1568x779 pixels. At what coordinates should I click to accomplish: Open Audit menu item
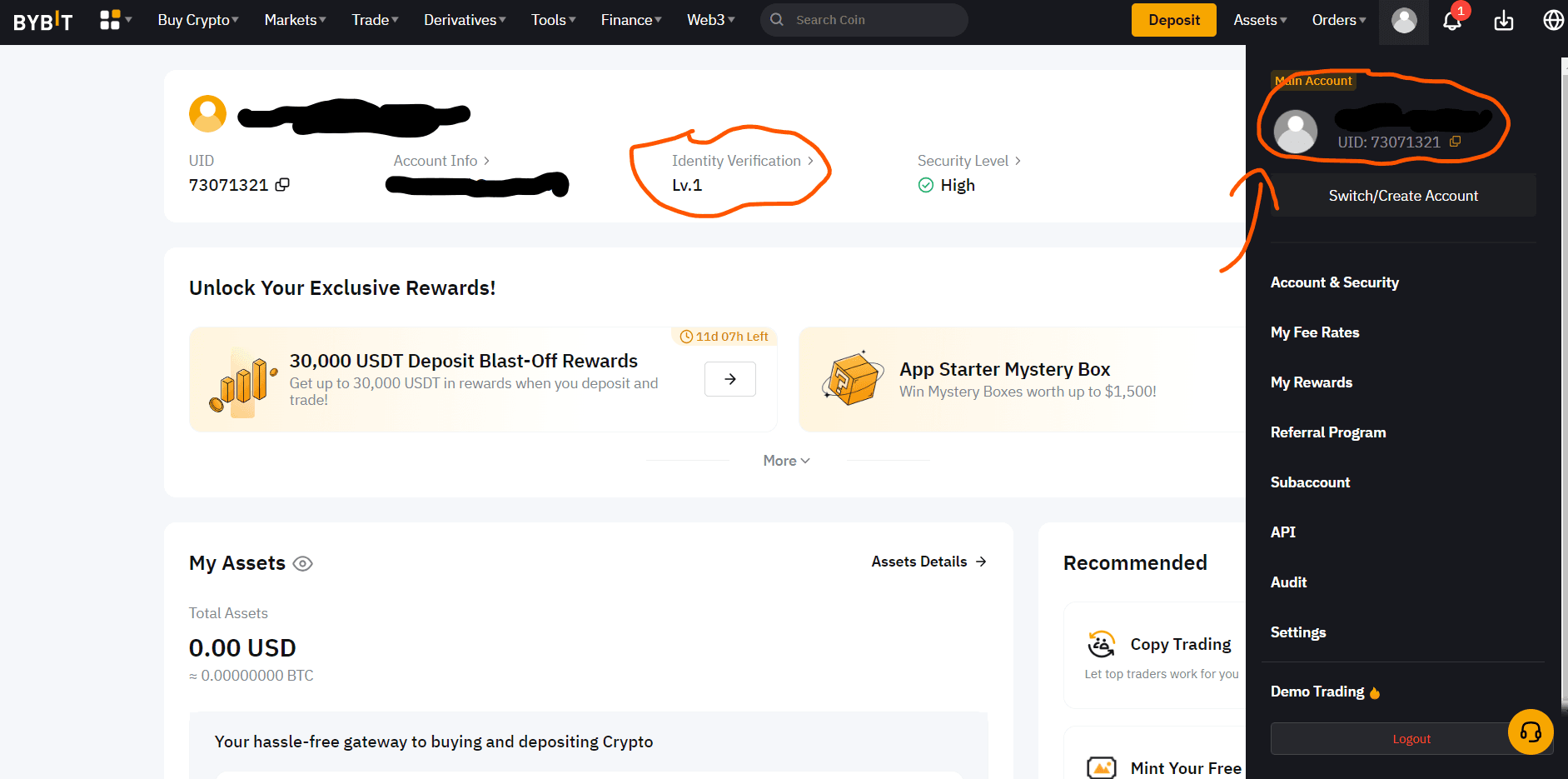(1288, 582)
